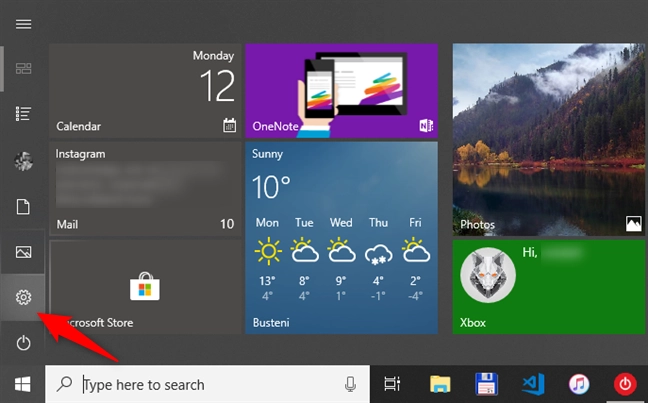This screenshot has height=403, width=648.
Task: Focus the Type here to search box
Action: tap(207, 384)
